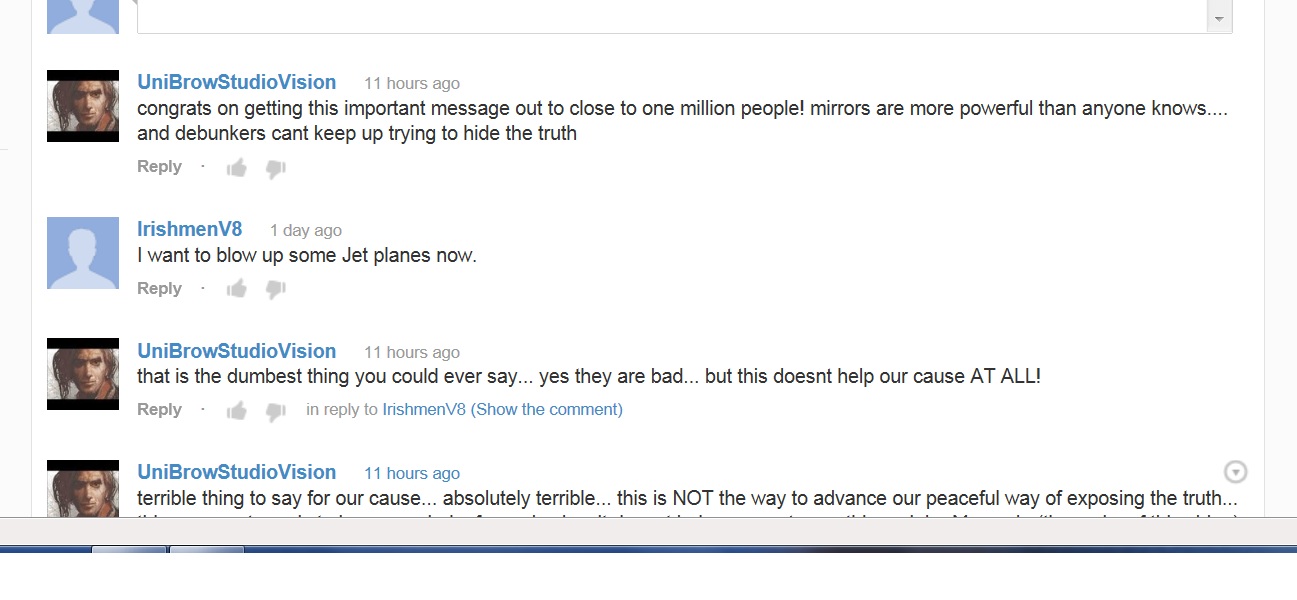Viewport: 1297px width, 600px height.
Task: Open actions menu on 'terrible thing' comment
Action: [1236, 472]
